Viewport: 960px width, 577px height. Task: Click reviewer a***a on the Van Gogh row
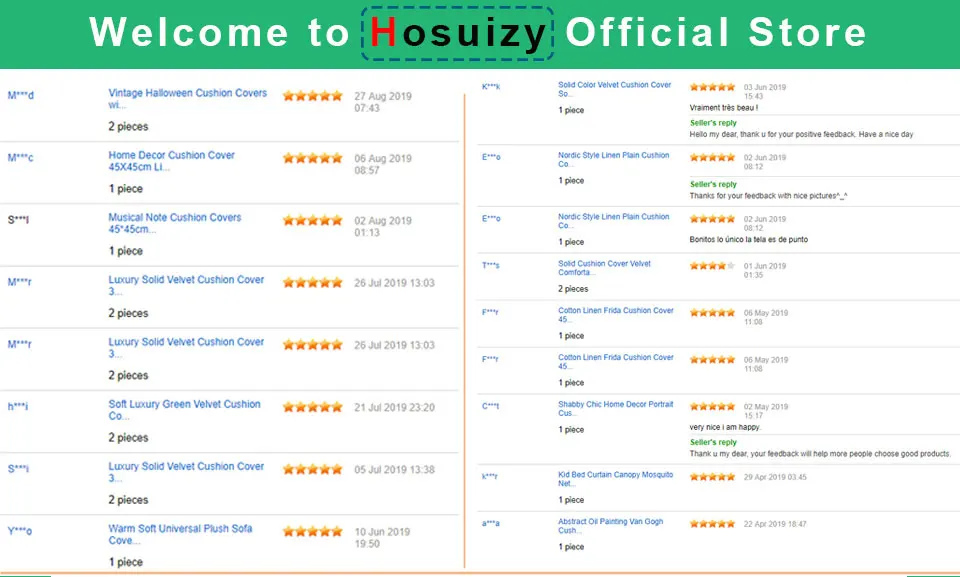click(490, 523)
